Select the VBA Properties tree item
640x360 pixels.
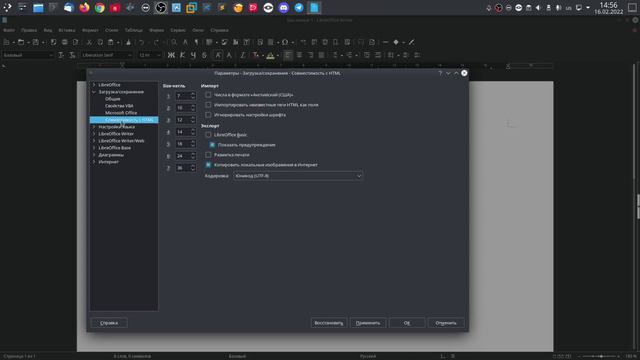119,106
